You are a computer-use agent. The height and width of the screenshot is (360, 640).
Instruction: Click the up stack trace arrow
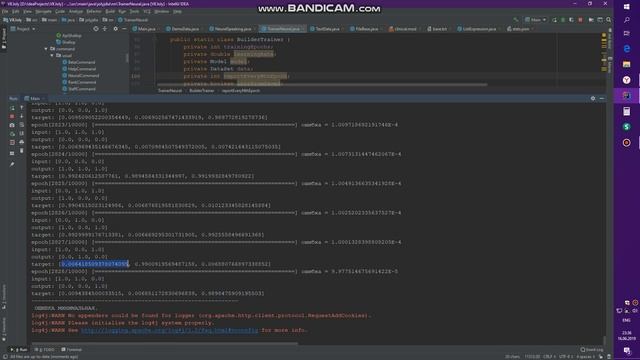[22, 108]
